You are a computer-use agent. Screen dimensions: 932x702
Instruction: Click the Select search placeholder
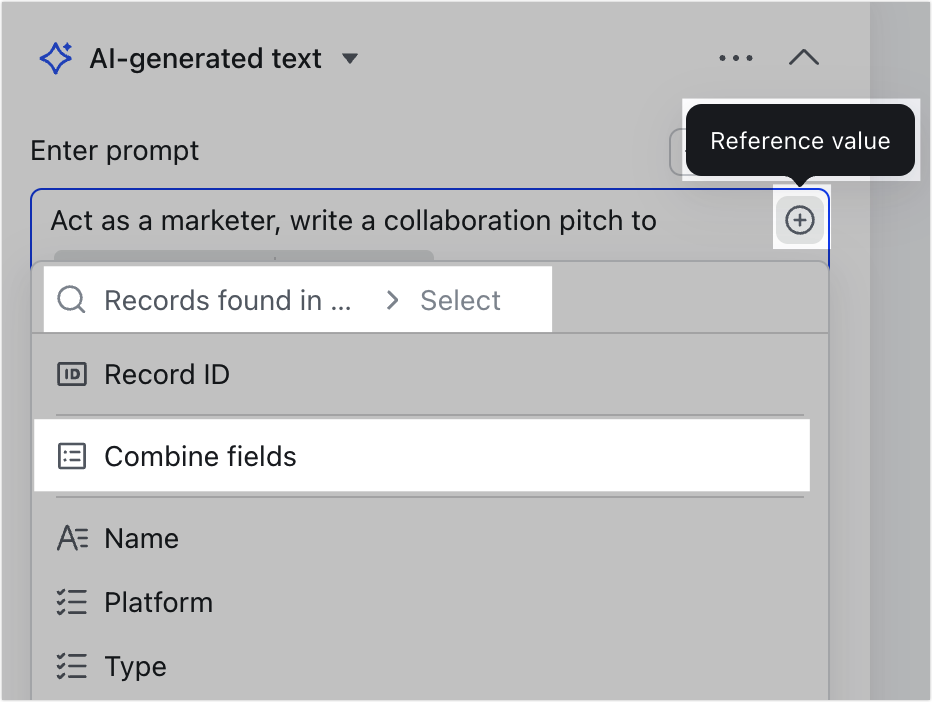tap(460, 300)
